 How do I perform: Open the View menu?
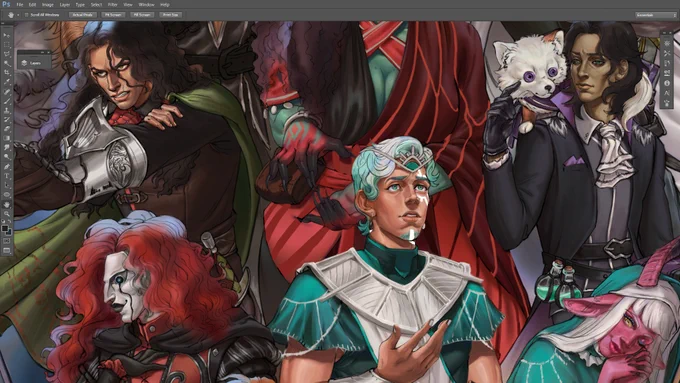coord(128,5)
